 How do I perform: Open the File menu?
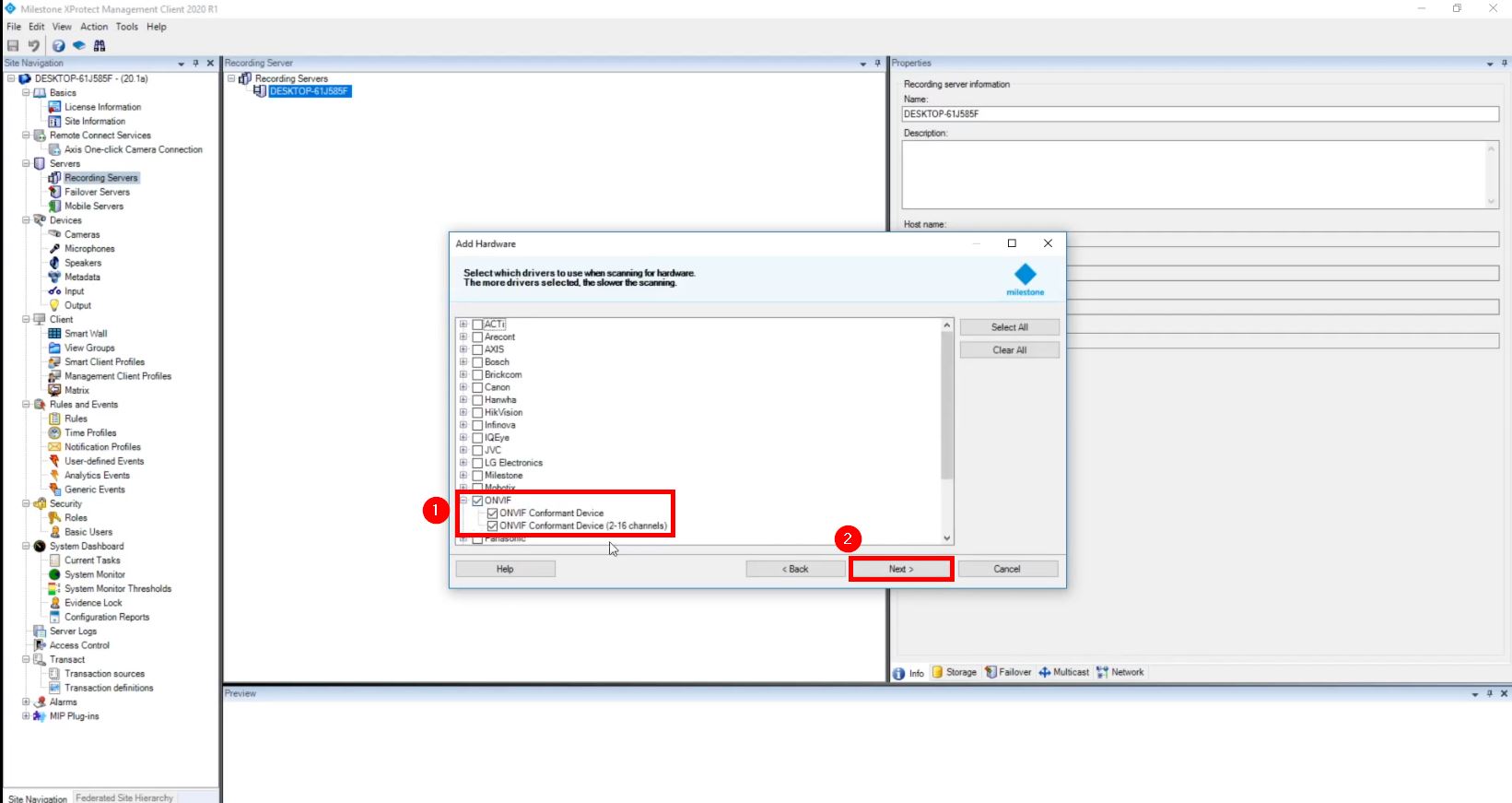14,27
